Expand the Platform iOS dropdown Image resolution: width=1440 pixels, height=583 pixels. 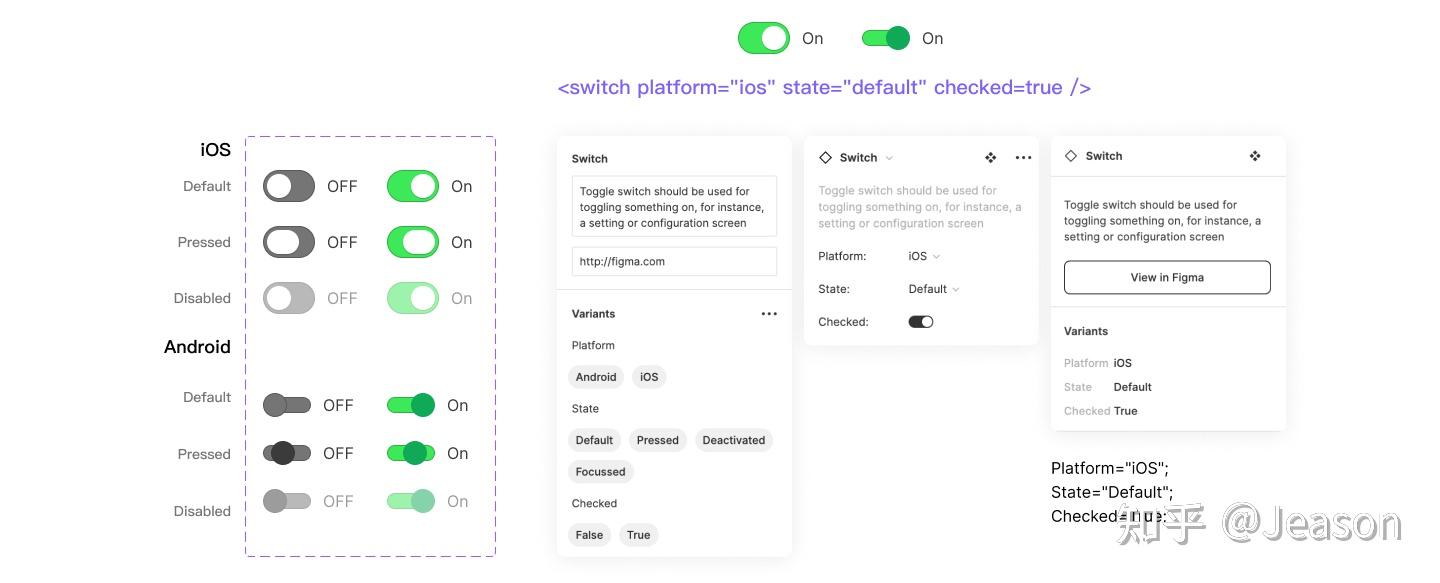click(x=924, y=257)
